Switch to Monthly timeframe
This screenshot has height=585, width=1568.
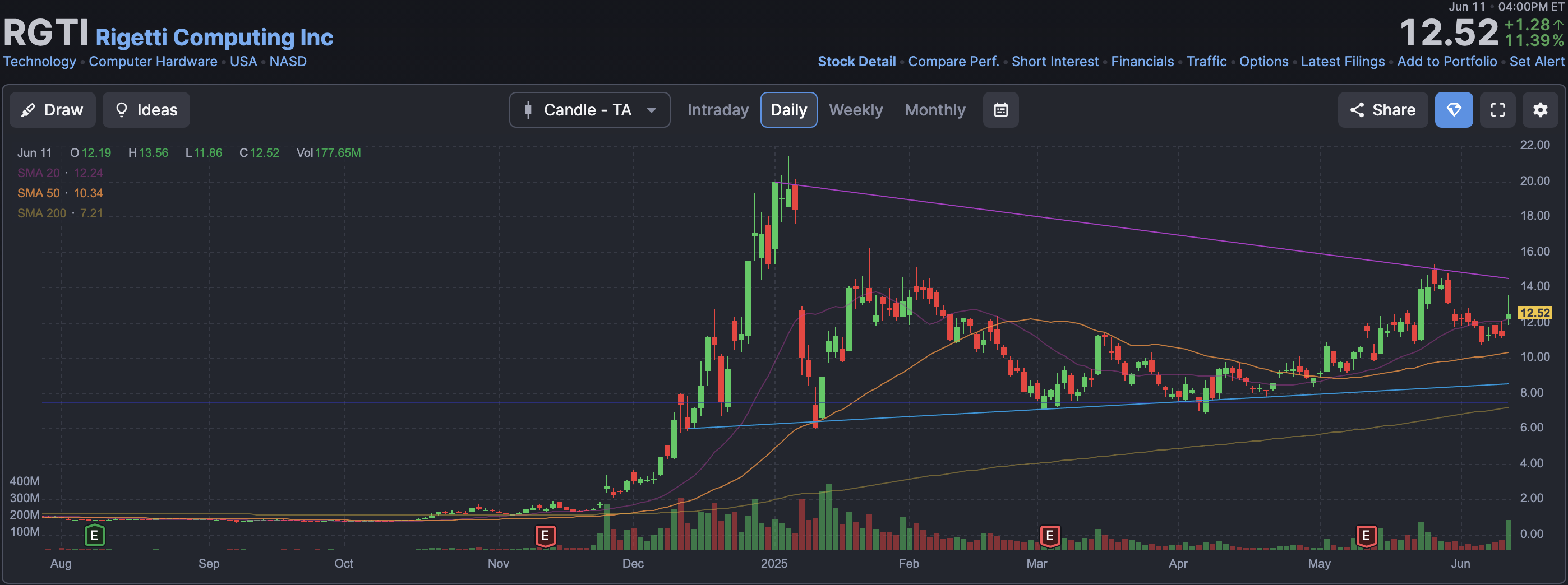tap(935, 110)
